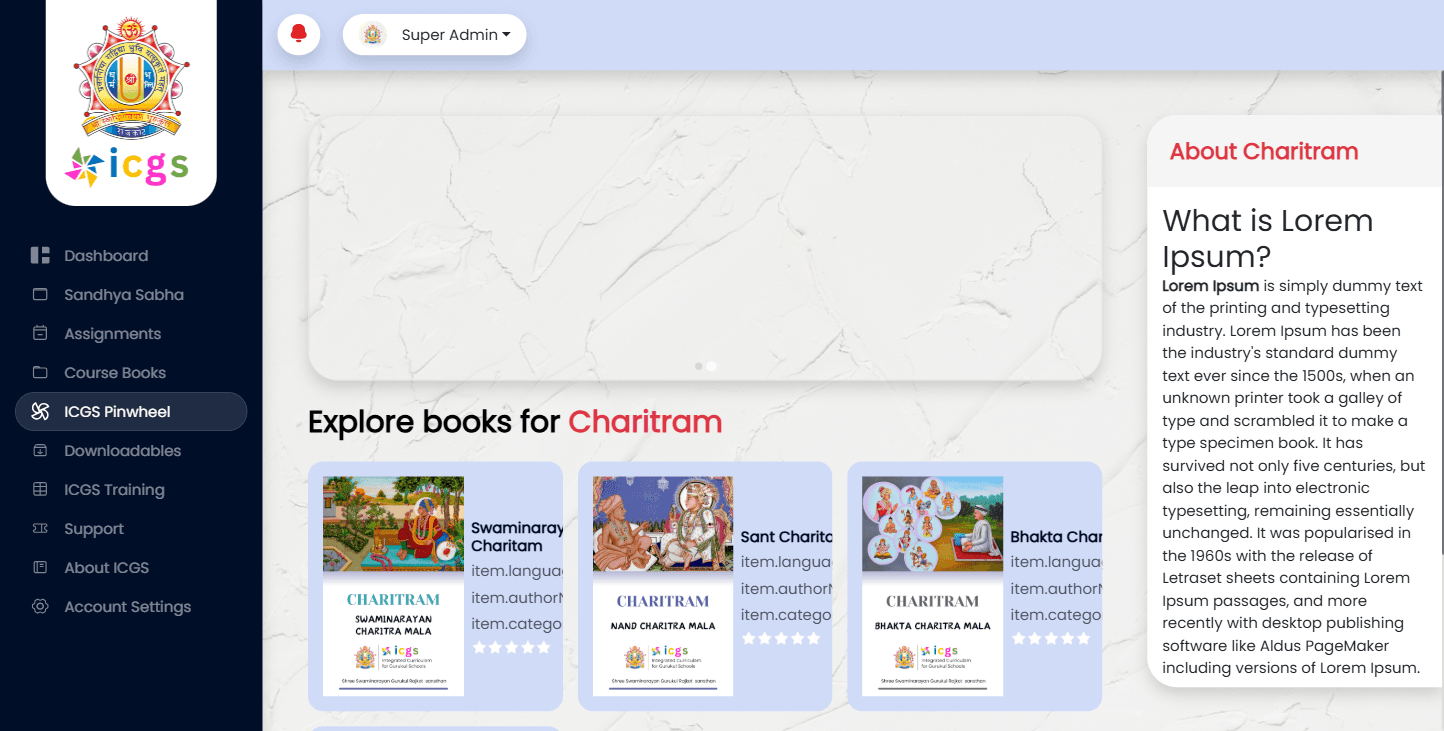Open the Sant Charitam book title link
1444x731 pixels.
(x=786, y=537)
